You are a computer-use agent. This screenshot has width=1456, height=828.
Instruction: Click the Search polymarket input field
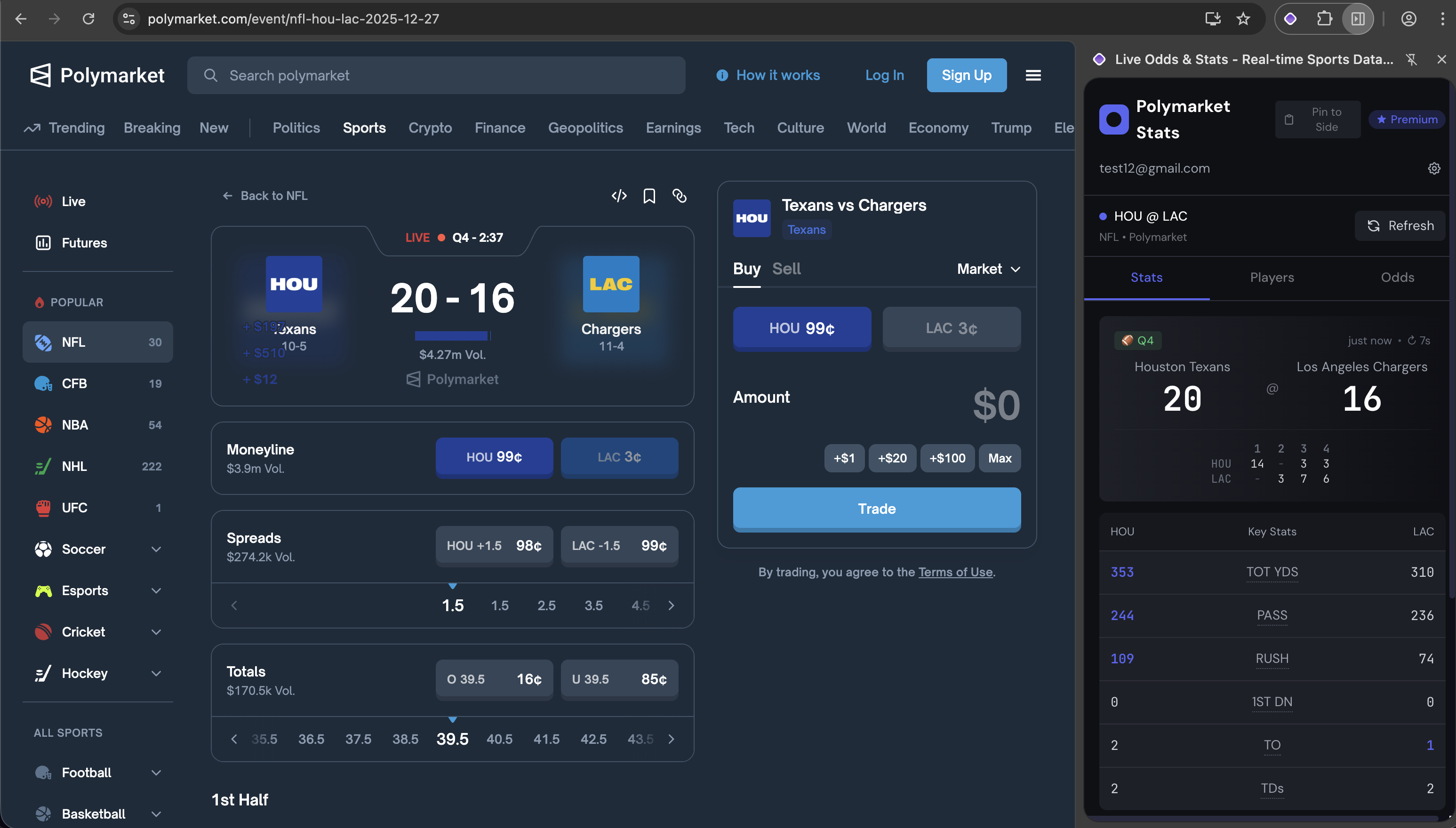[436, 74]
